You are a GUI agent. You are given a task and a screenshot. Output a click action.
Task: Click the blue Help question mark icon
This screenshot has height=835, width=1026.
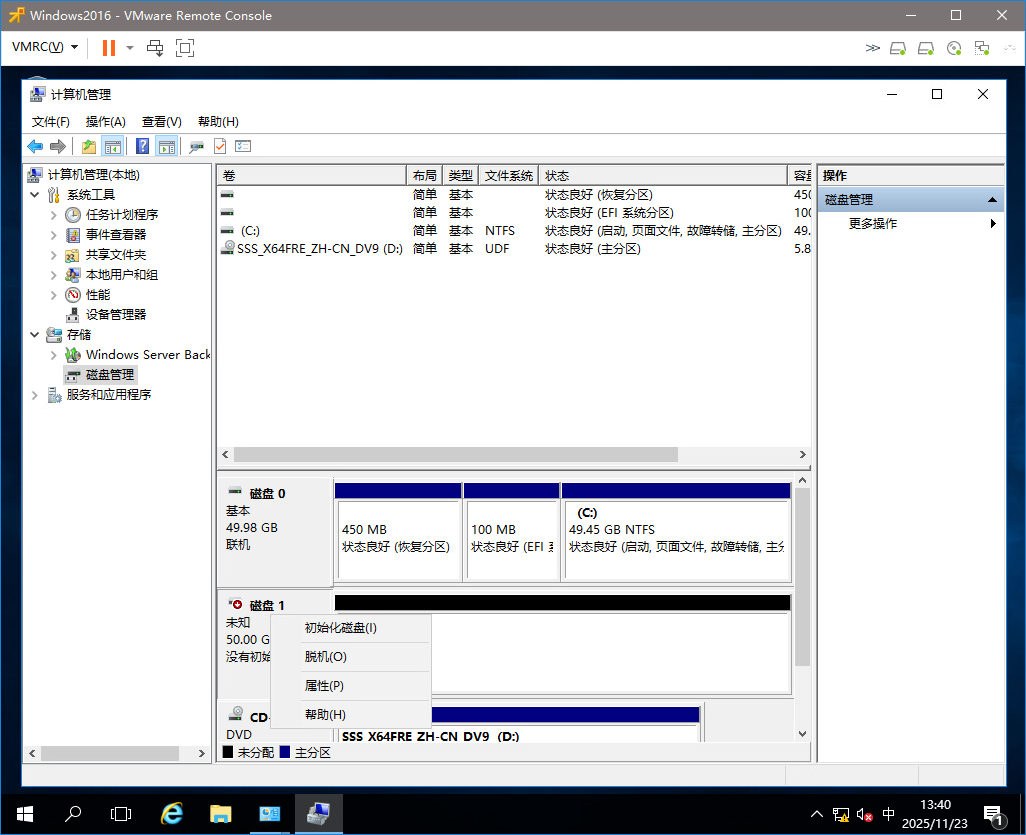pyautogui.click(x=143, y=147)
